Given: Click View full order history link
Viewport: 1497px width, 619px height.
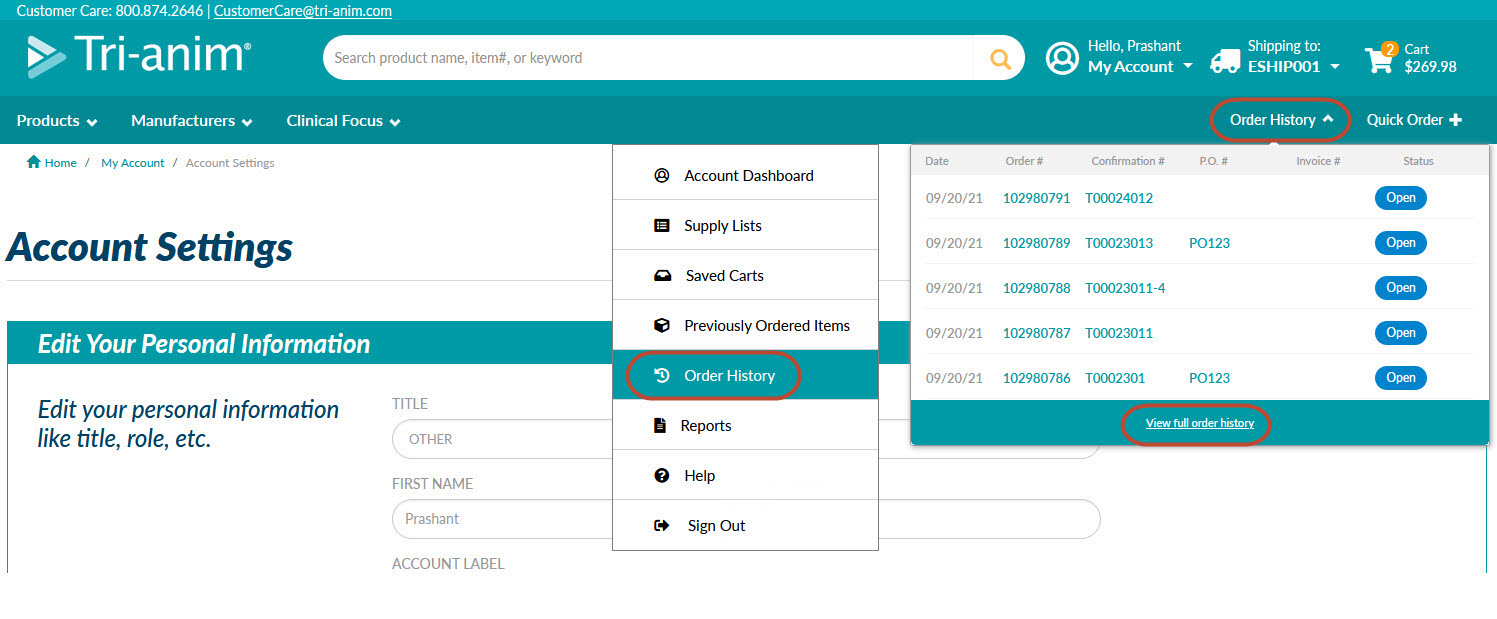Looking at the screenshot, I should (1199, 423).
